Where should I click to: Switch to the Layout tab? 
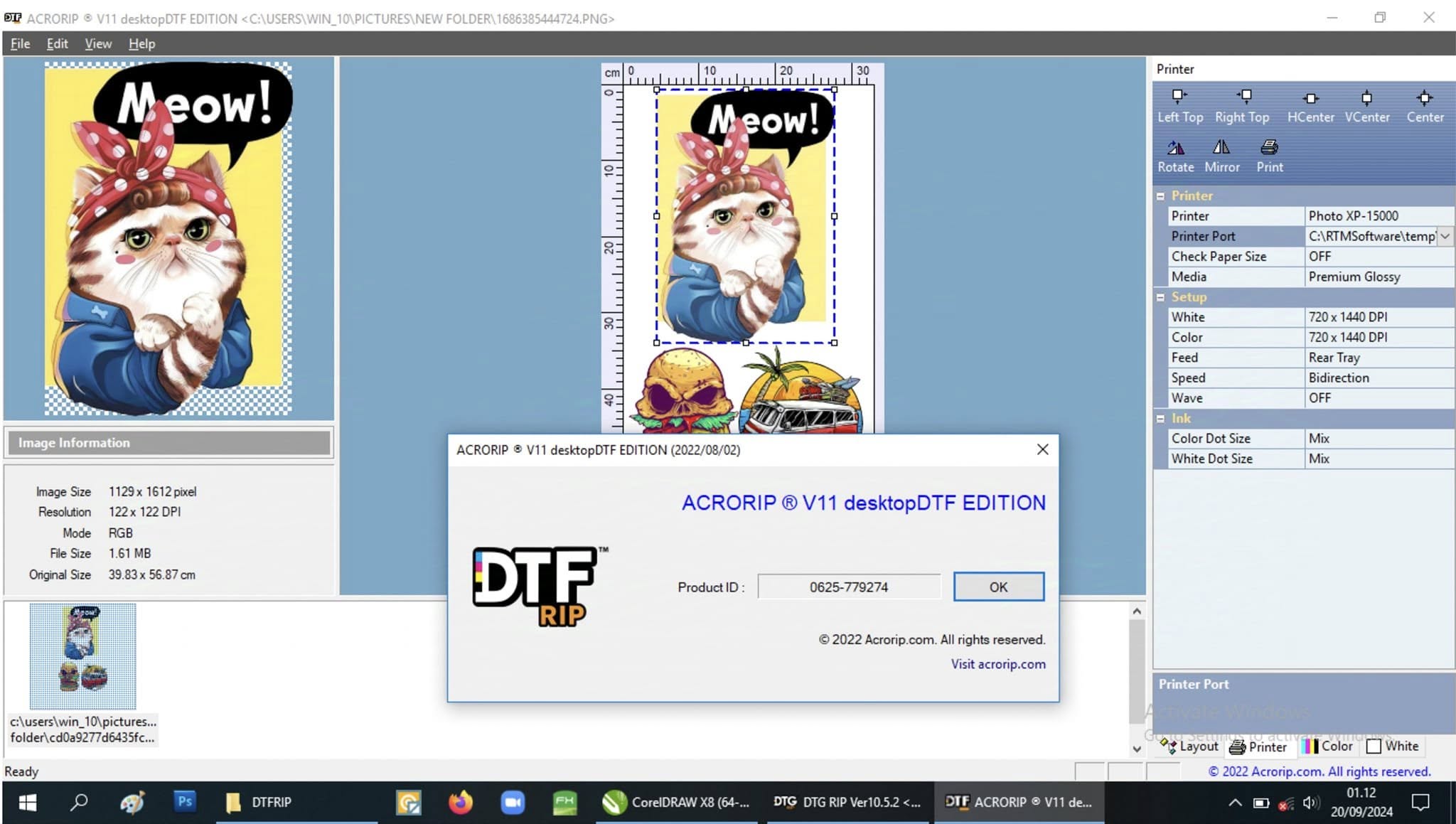click(x=1189, y=746)
